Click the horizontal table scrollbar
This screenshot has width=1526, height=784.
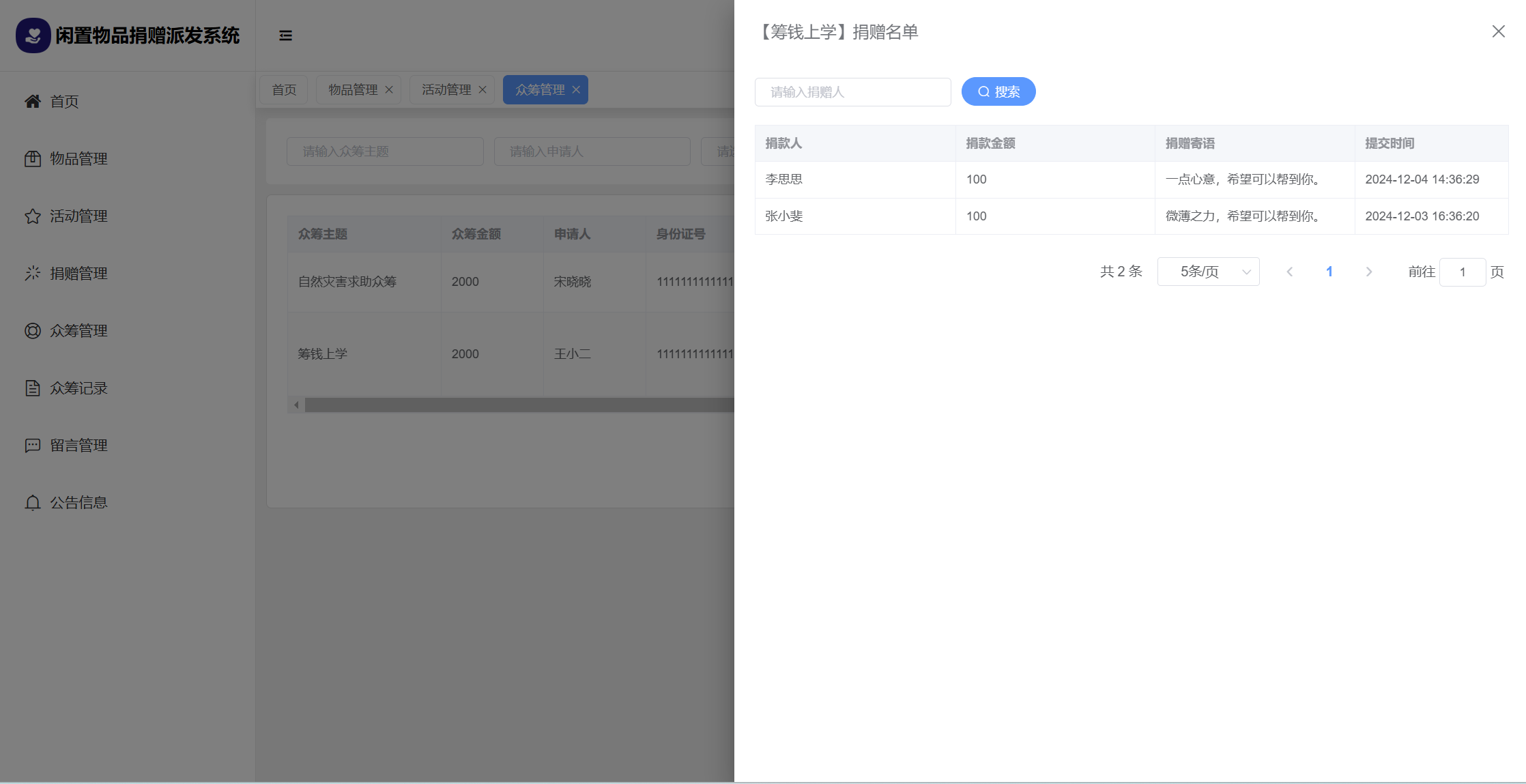point(519,405)
